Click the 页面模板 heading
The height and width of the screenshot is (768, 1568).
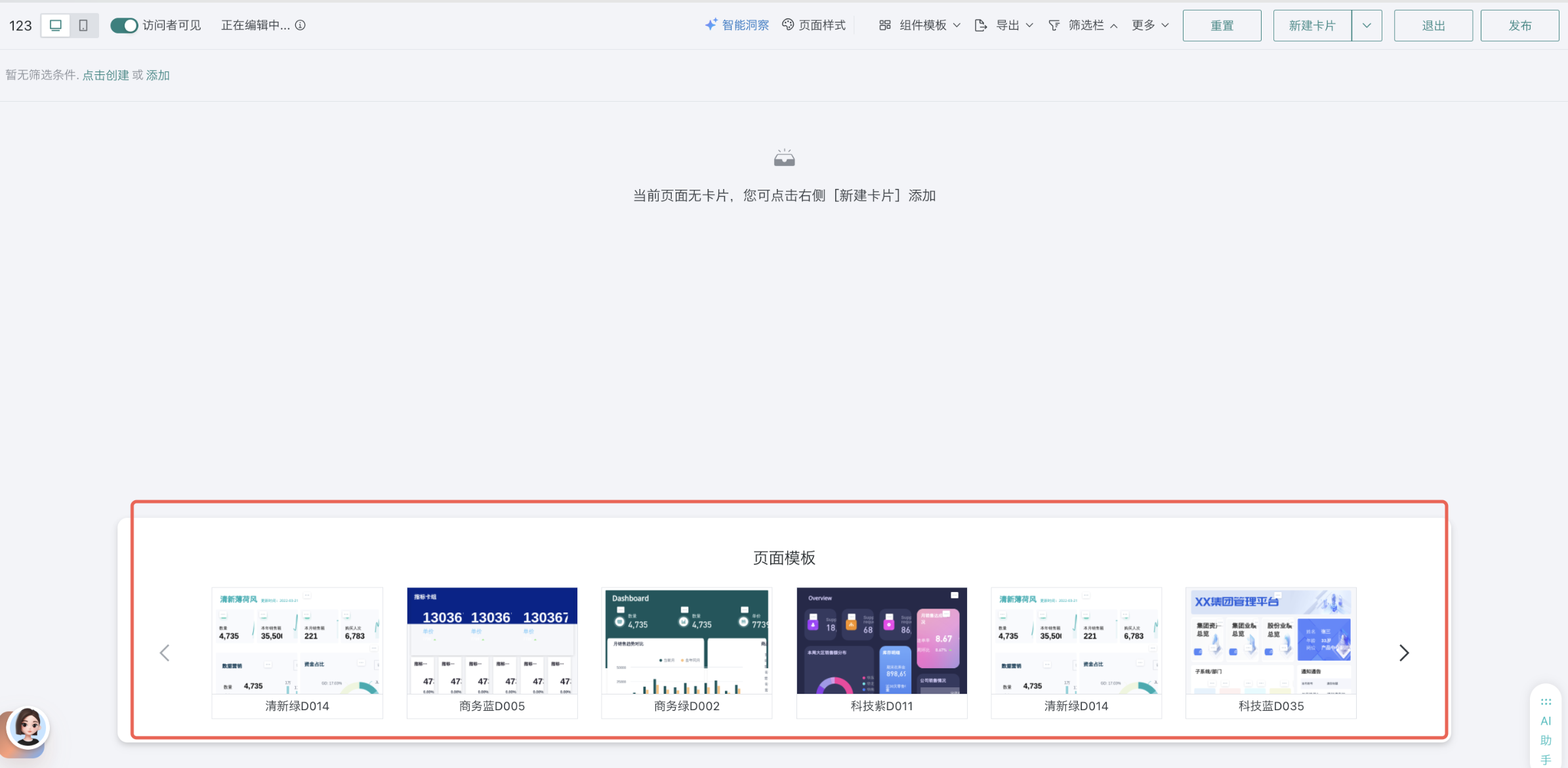click(784, 558)
